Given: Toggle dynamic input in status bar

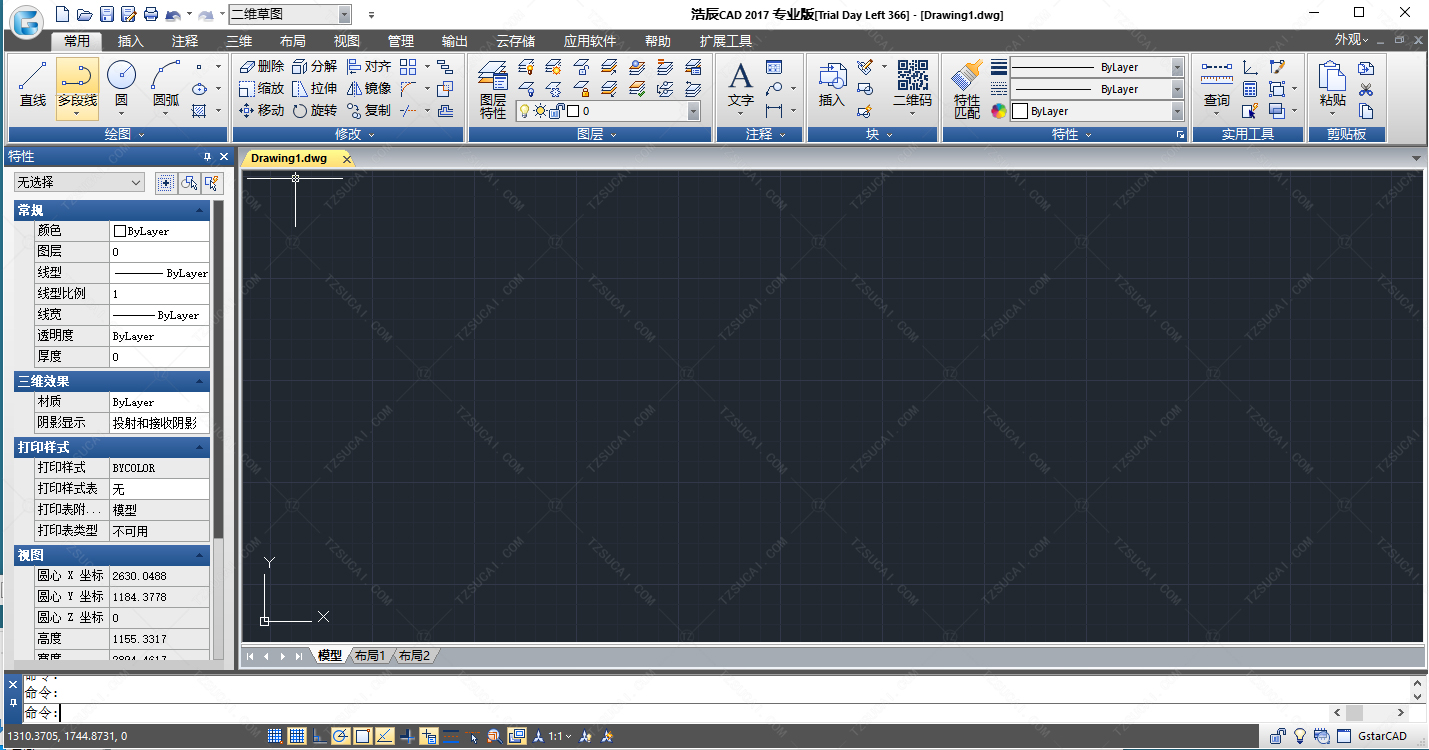Looking at the screenshot, I should 429,737.
